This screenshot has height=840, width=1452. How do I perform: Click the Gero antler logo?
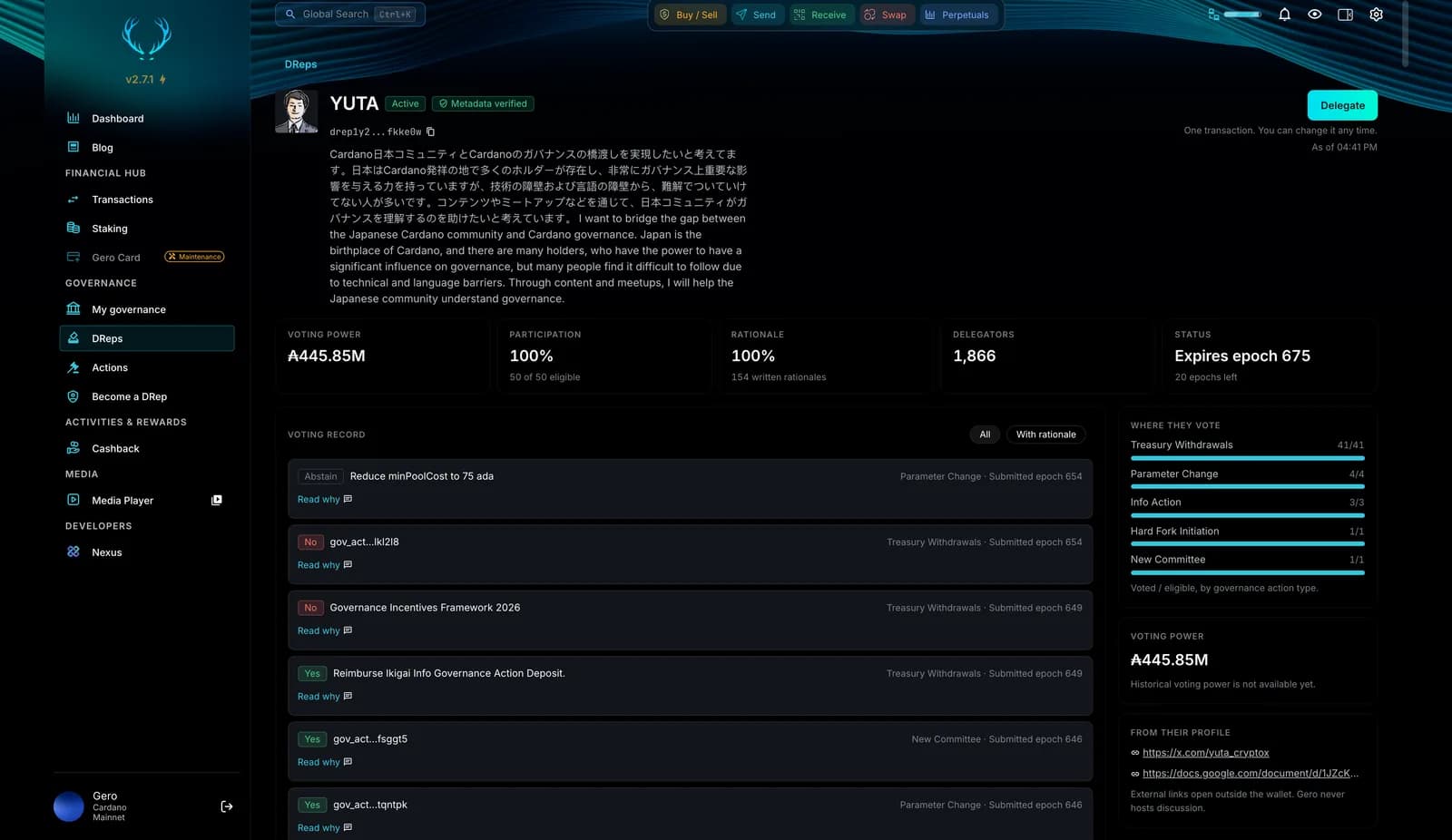(x=146, y=39)
